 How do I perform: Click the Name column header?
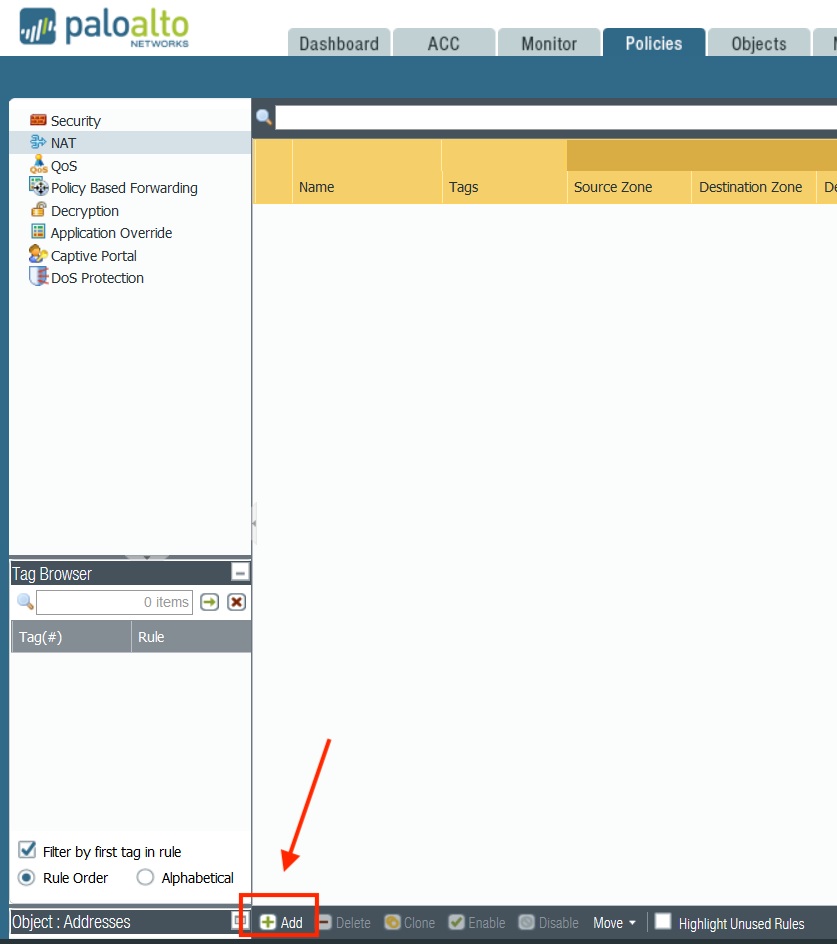(317, 187)
